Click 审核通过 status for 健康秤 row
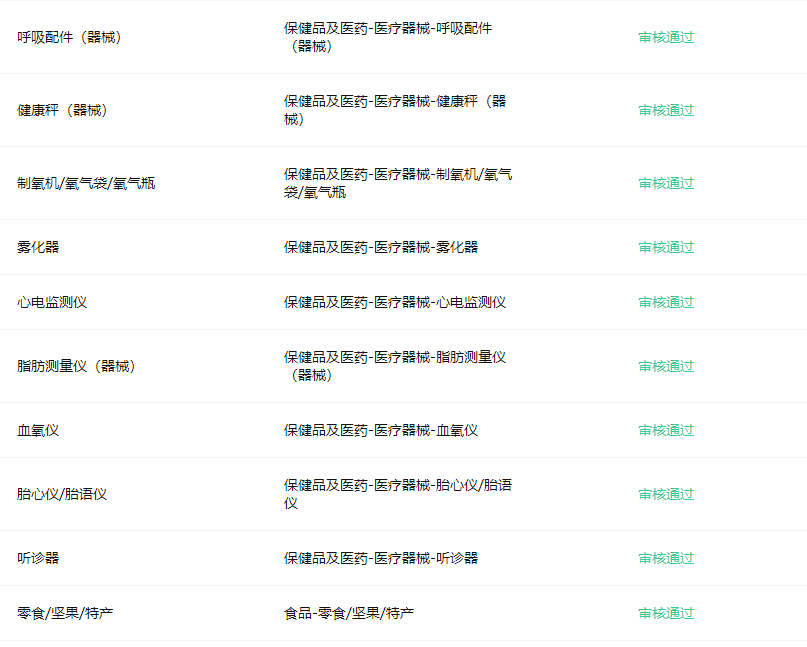 tap(666, 110)
